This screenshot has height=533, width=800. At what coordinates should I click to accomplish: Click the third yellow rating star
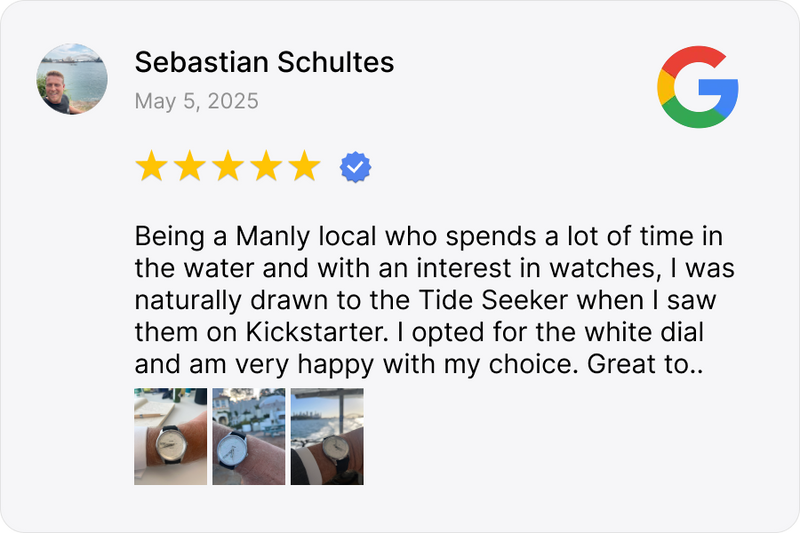227,167
